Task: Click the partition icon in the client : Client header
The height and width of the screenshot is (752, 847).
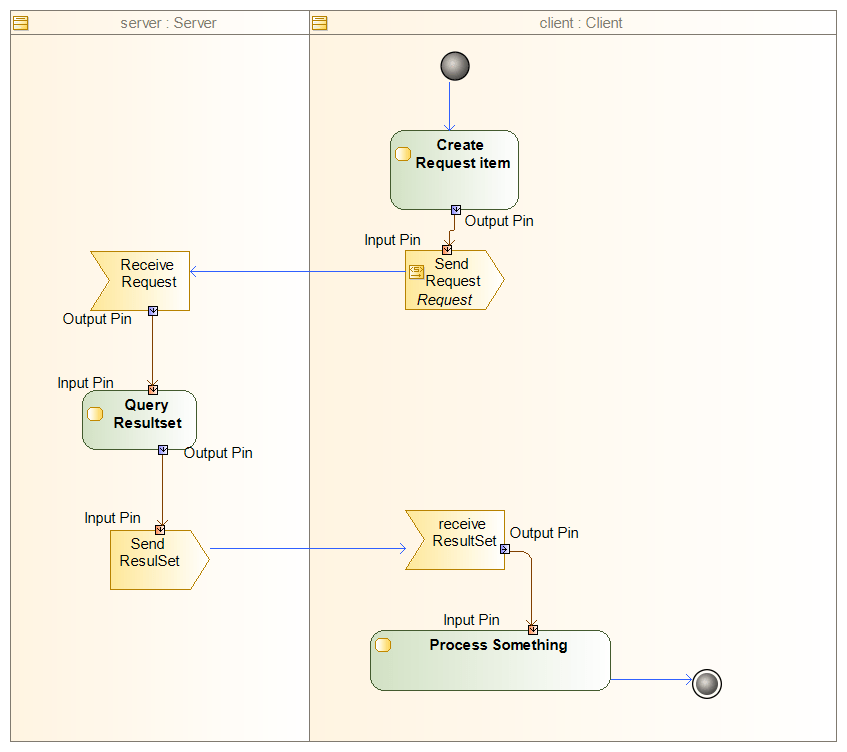Action: (318, 22)
